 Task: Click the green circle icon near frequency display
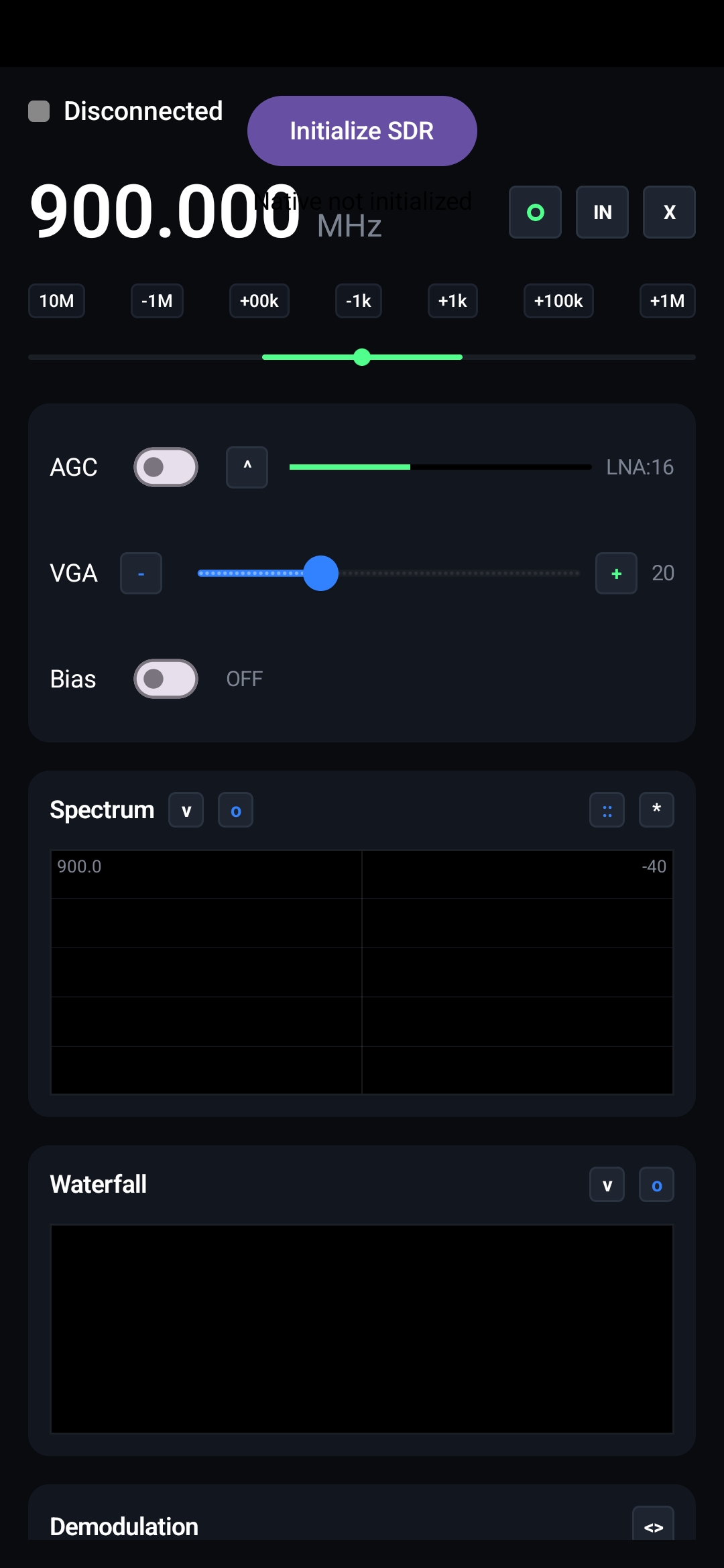click(534, 212)
